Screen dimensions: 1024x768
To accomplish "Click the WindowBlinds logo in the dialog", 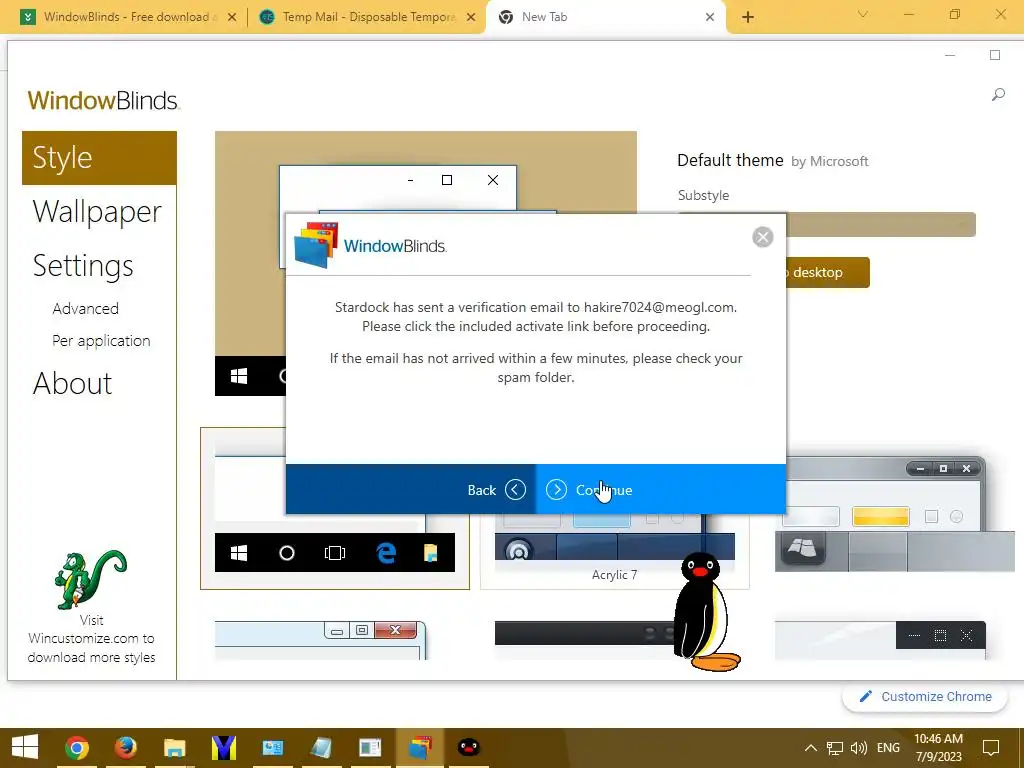I will pyautogui.click(x=370, y=246).
